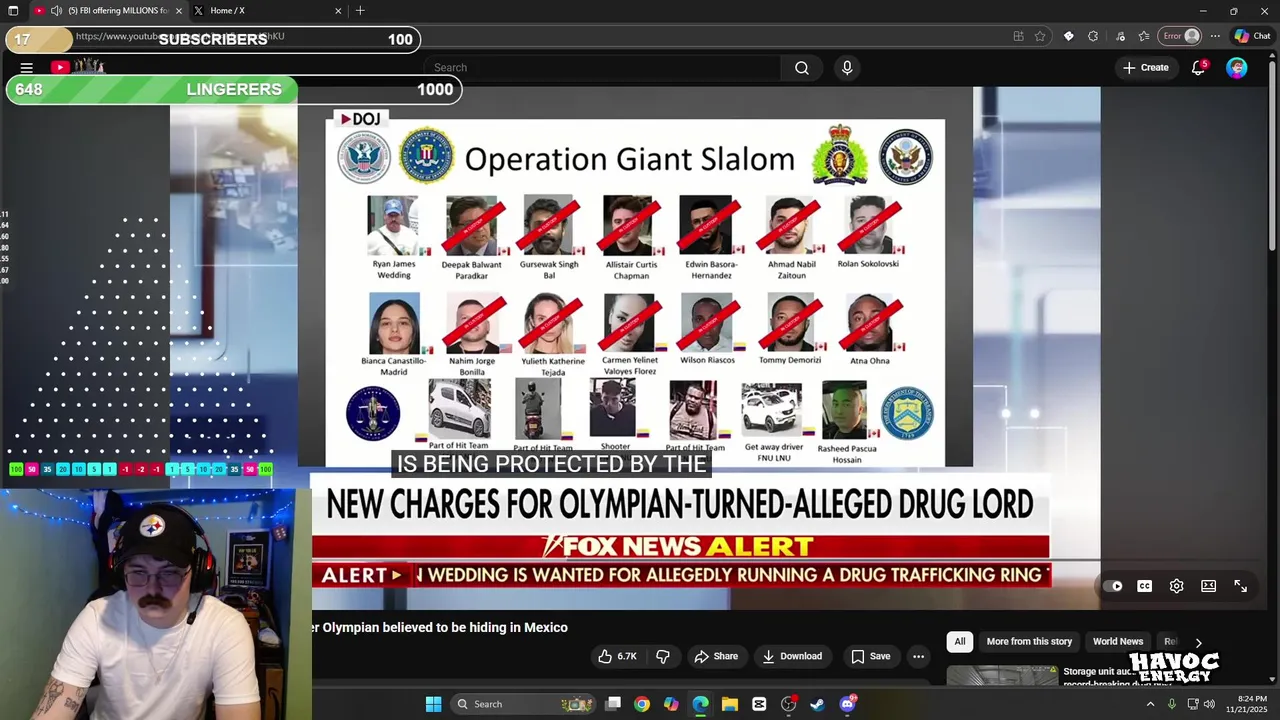This screenshot has height=720, width=1280.
Task: Save the video to a playlist
Action: (x=870, y=656)
